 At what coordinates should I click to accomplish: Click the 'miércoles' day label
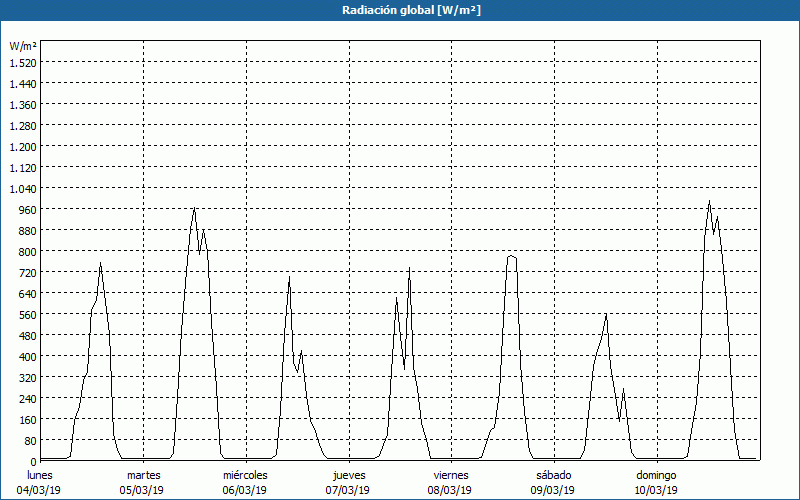tap(245, 476)
